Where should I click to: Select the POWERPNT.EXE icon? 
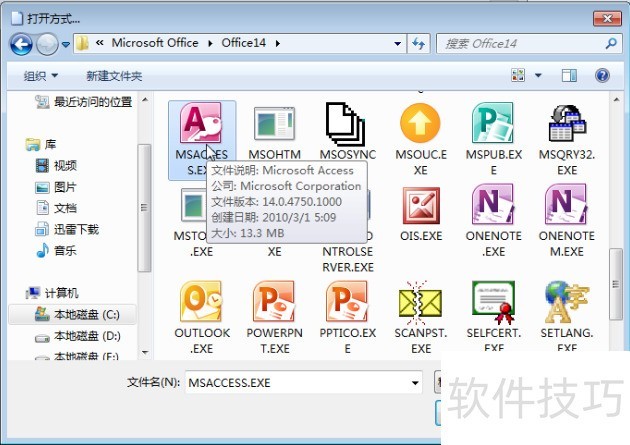click(274, 302)
